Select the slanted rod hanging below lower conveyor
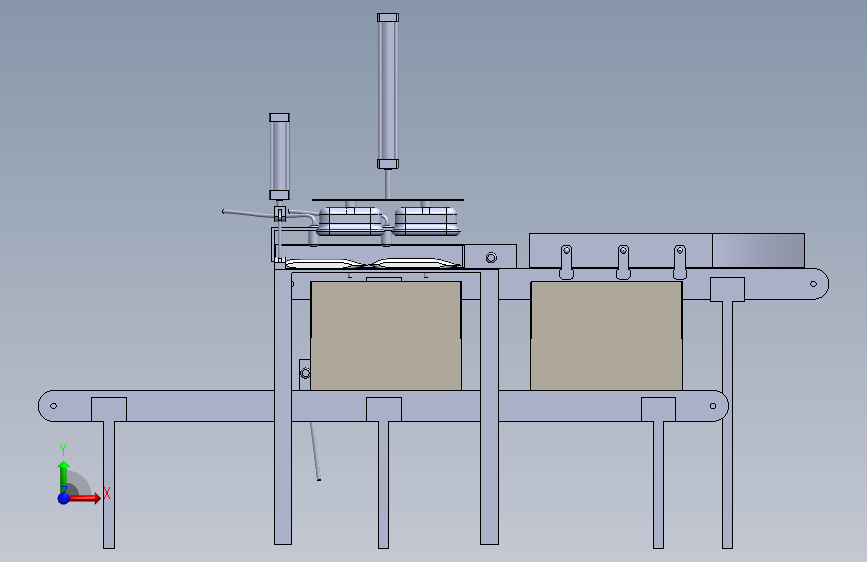The width and height of the screenshot is (867, 562). point(315,451)
